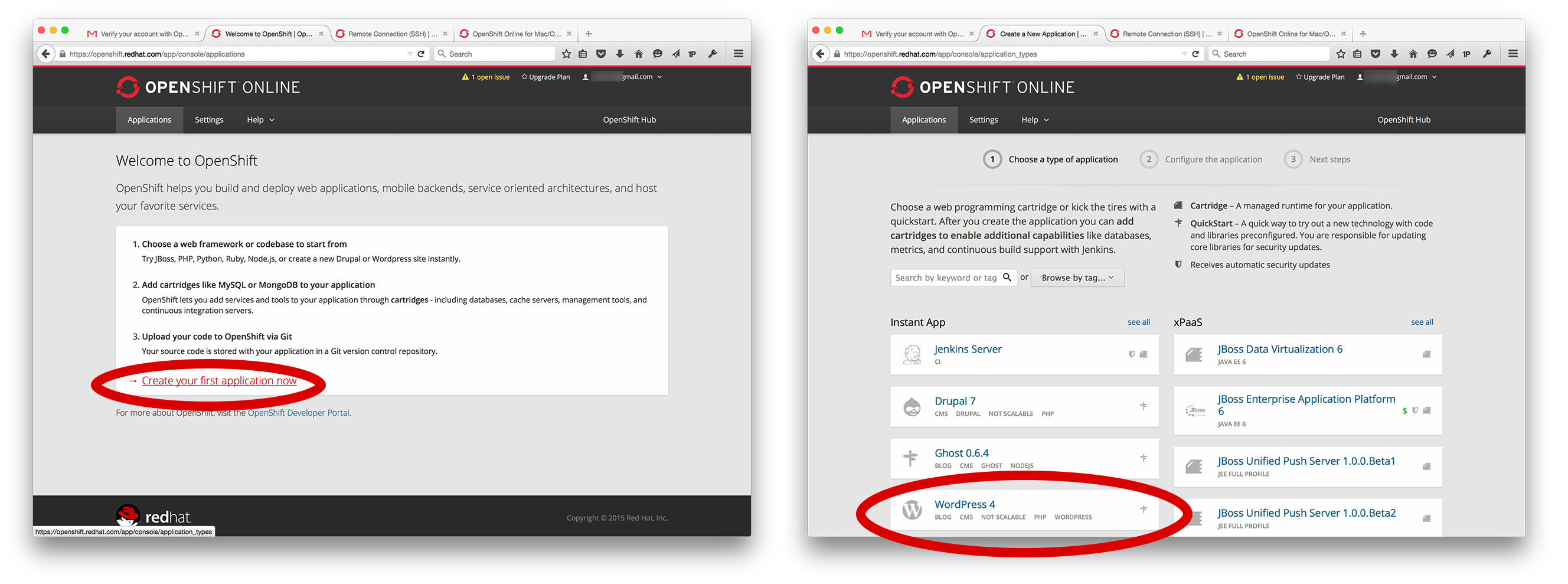Bookmark the page with the star in the Create a New Application window
1568x584 pixels.
click(x=1341, y=54)
